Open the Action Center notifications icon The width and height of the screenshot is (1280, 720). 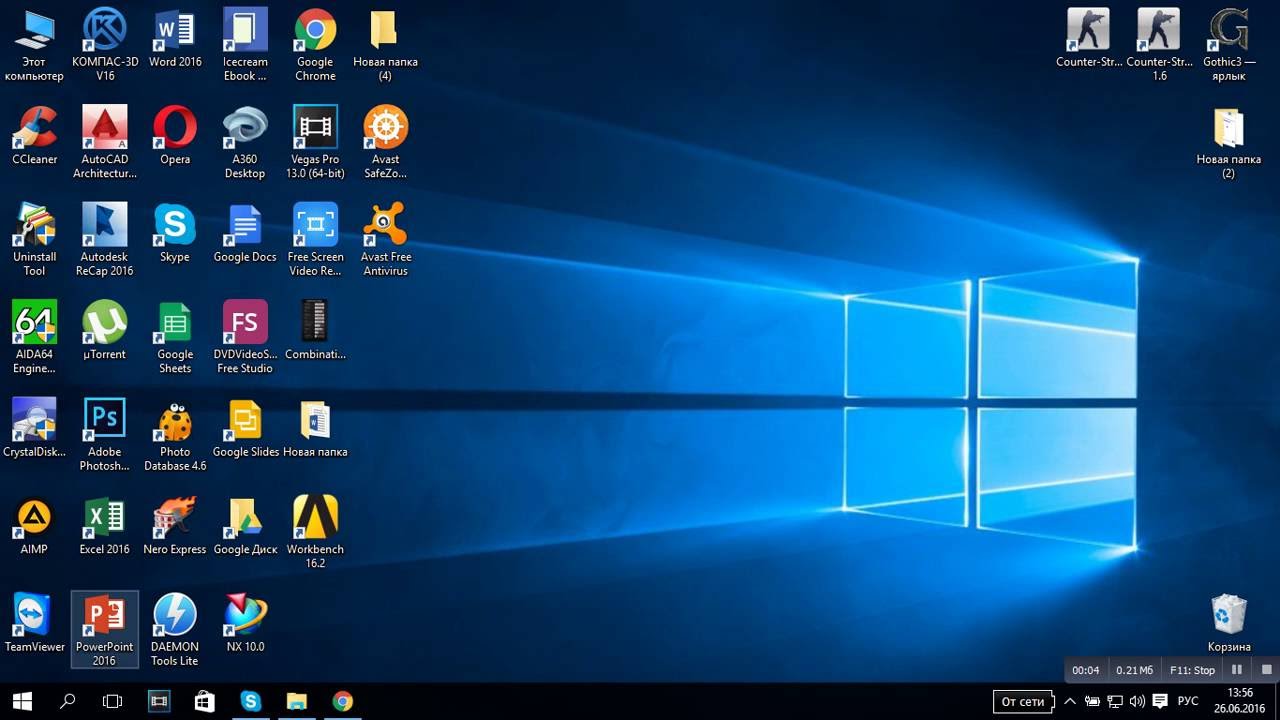click(x=1161, y=701)
